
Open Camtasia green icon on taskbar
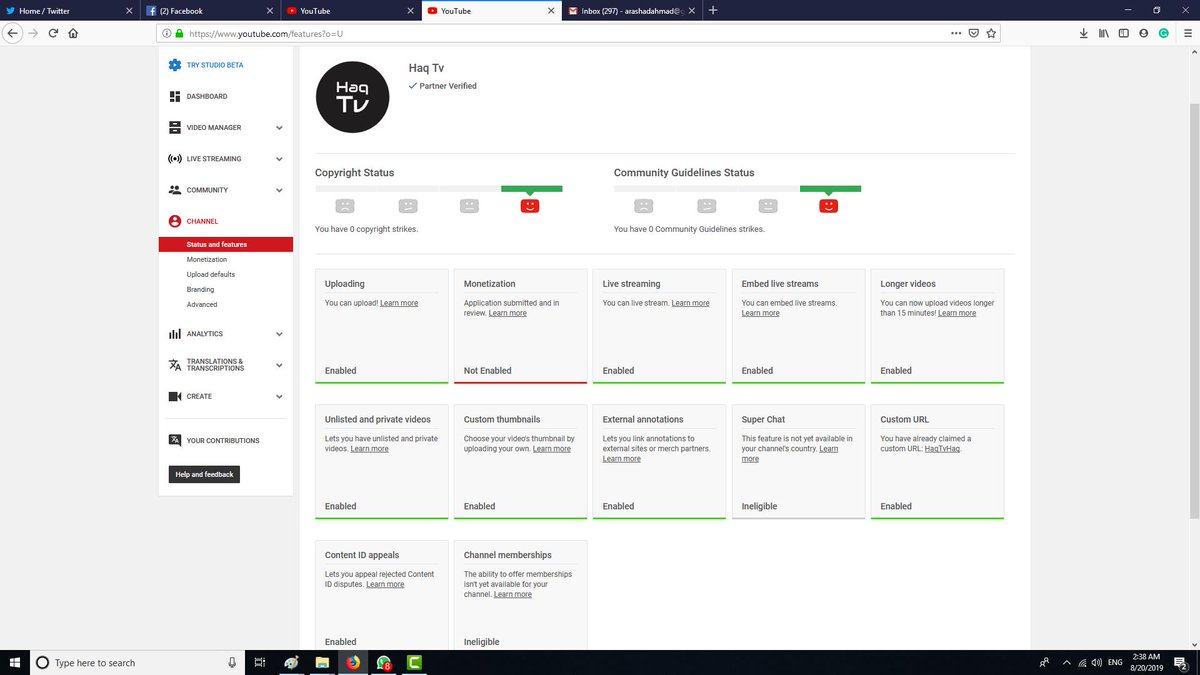coord(415,662)
